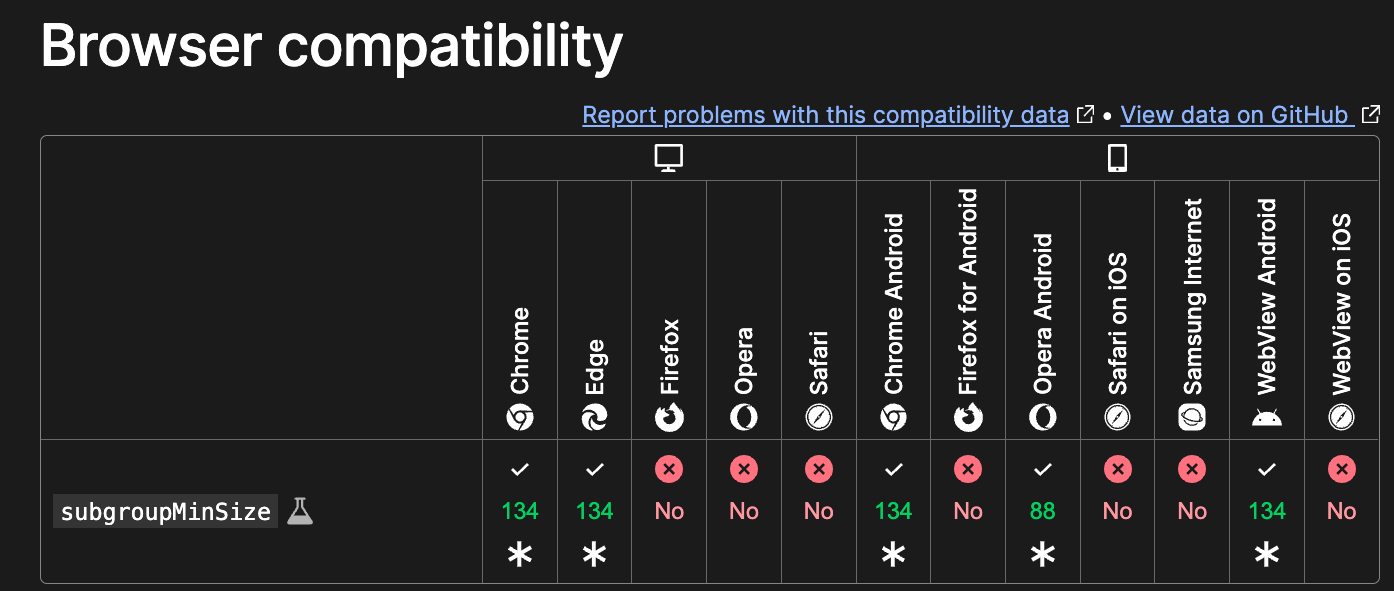Expand WebView Android 134 notes asterisk
The width and height of the screenshot is (1394, 591).
(x=1267, y=555)
